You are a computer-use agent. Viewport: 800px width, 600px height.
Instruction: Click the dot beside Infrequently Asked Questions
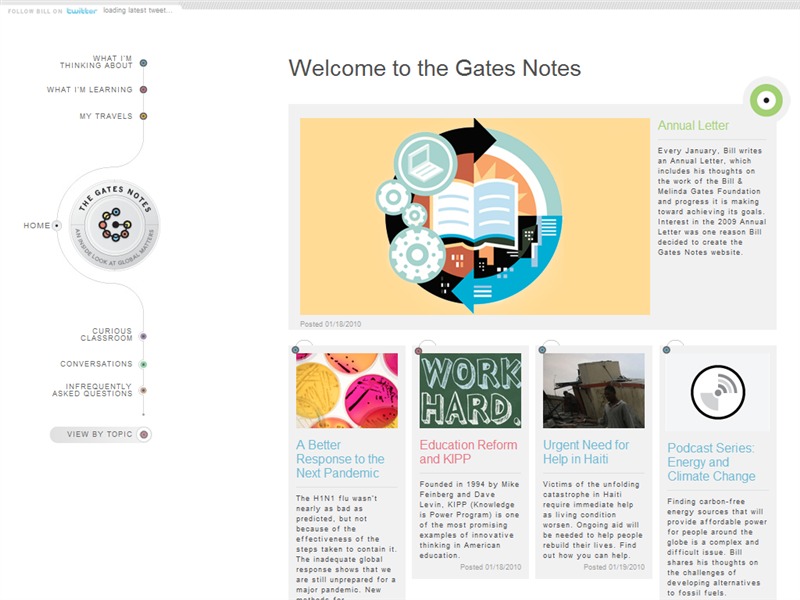(x=143, y=390)
